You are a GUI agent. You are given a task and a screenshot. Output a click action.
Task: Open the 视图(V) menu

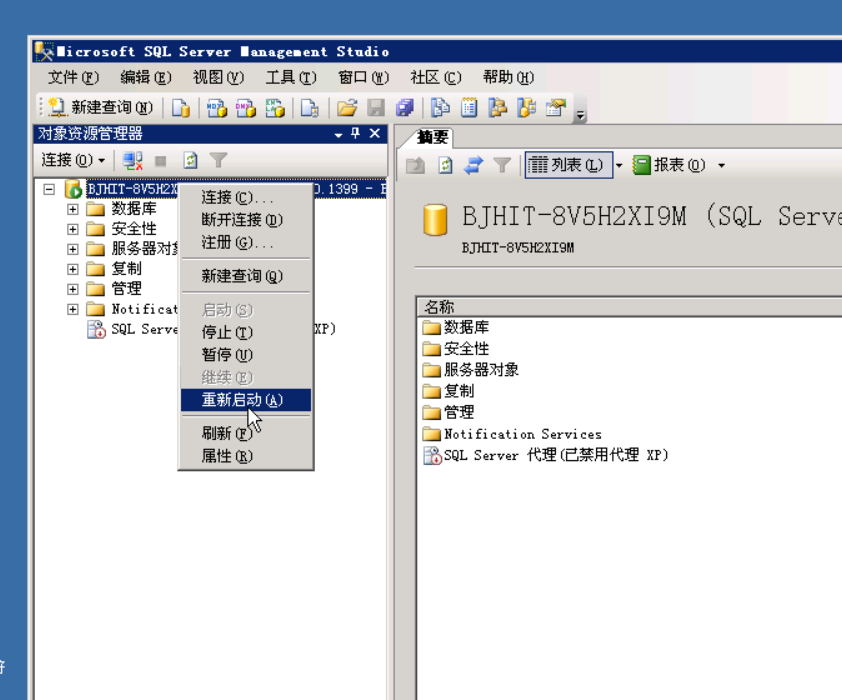point(218,77)
